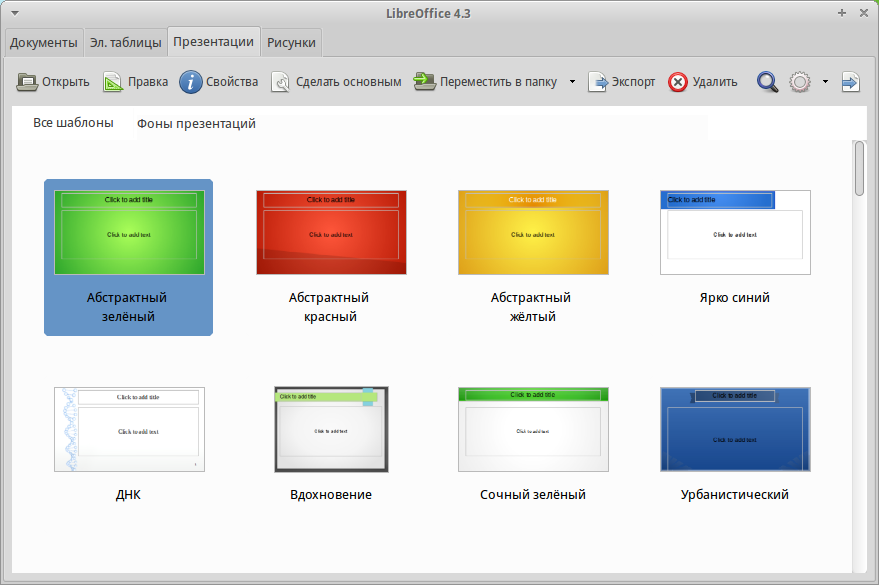
Task: Click the Фоны презентаций folder link
Action: point(196,124)
